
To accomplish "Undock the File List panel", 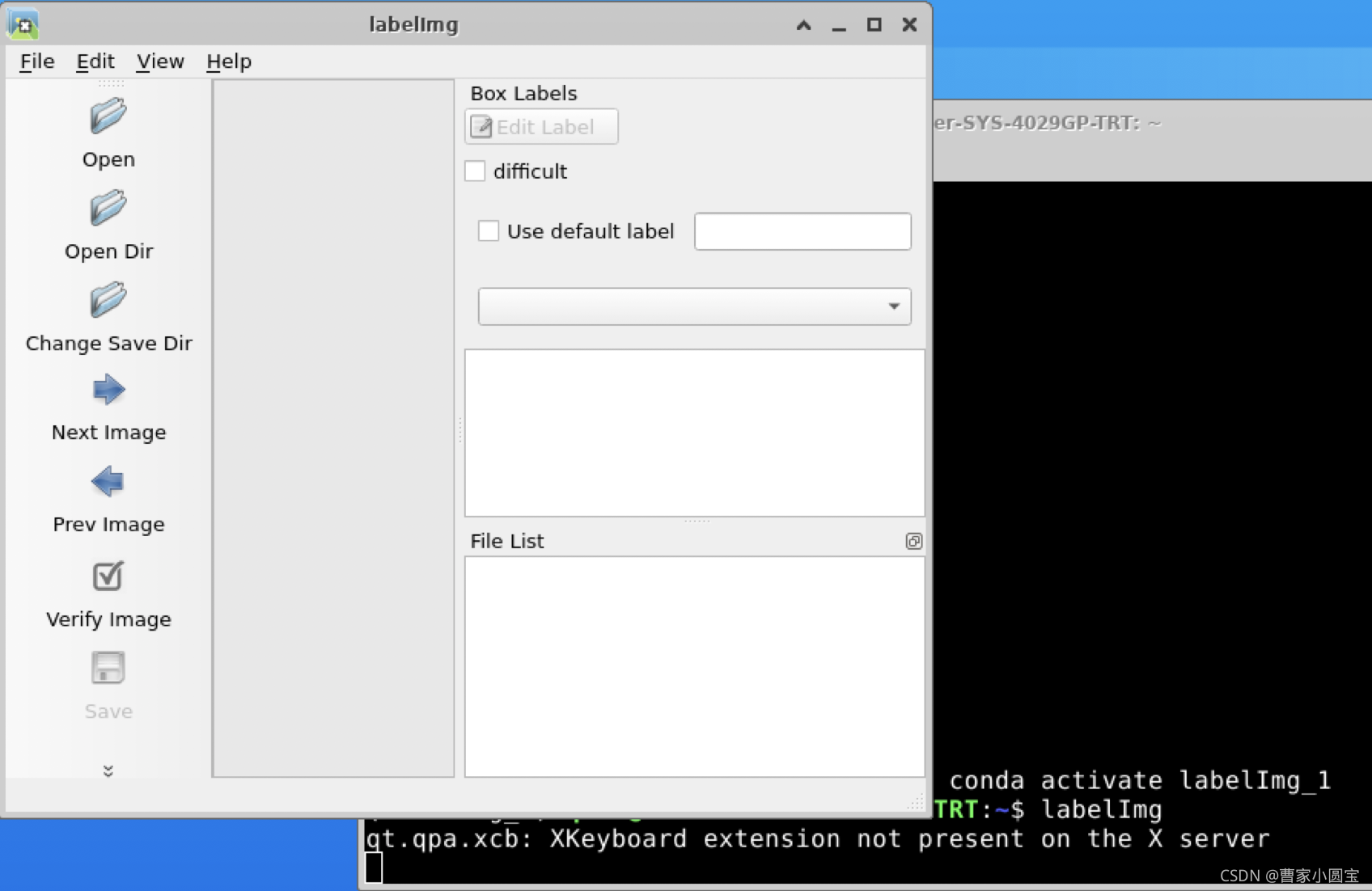I will point(913,541).
